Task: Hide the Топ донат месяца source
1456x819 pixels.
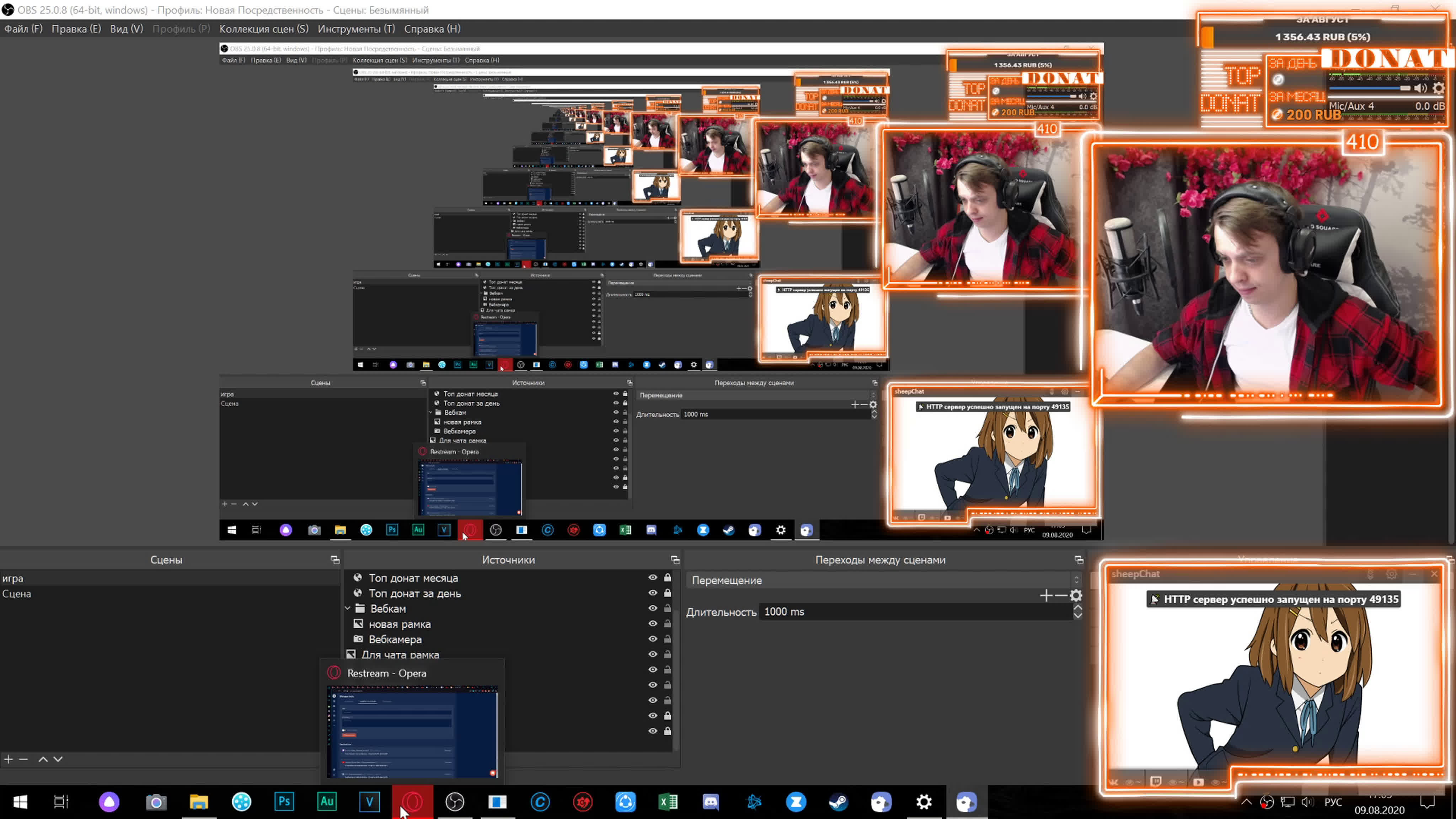Action: pyautogui.click(x=653, y=578)
